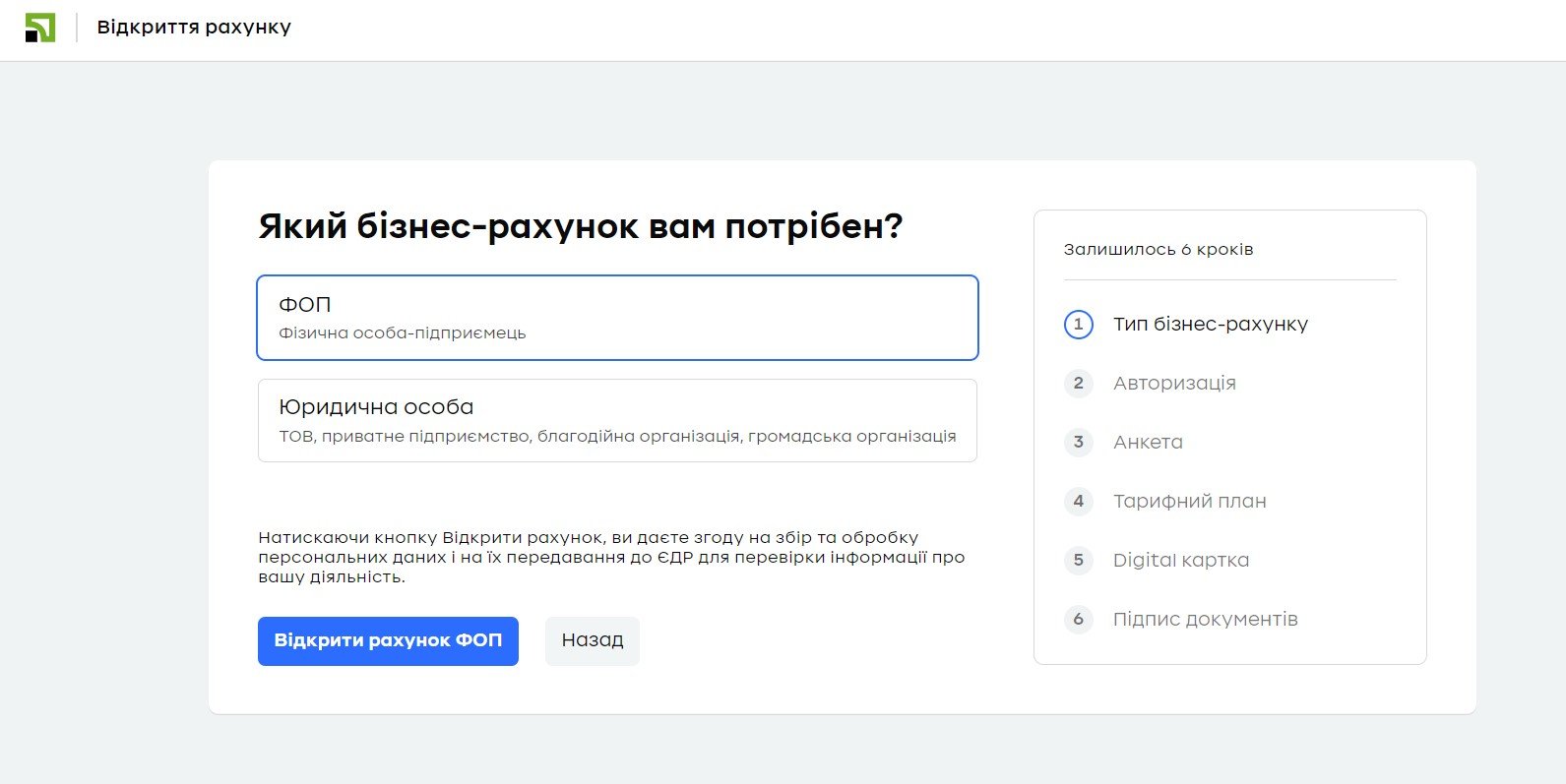The image size is (1566, 784).
Task: Click the personal data consent paragraph
Action: 610,557
